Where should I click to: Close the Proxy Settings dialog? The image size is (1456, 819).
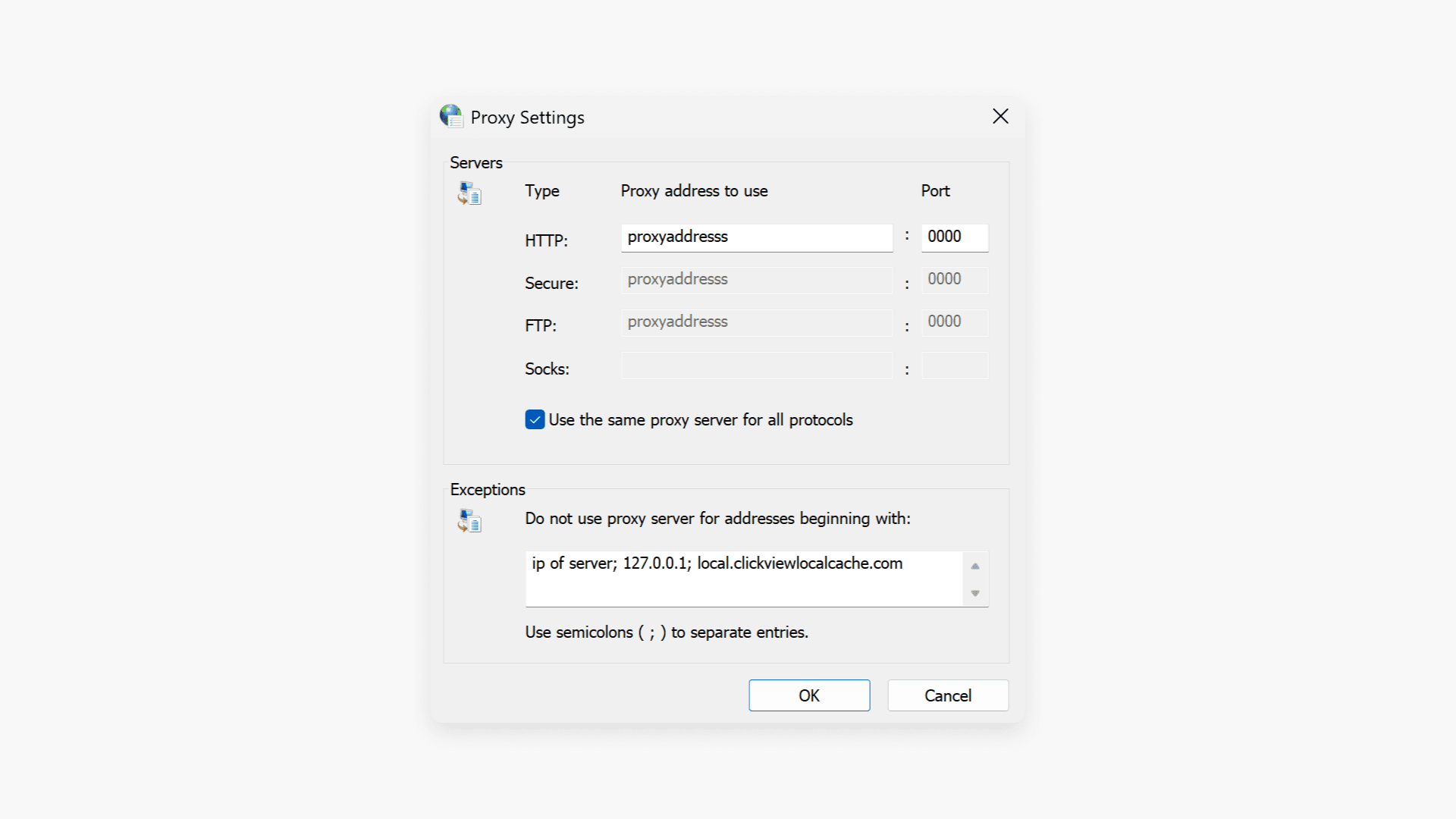[x=1000, y=116]
